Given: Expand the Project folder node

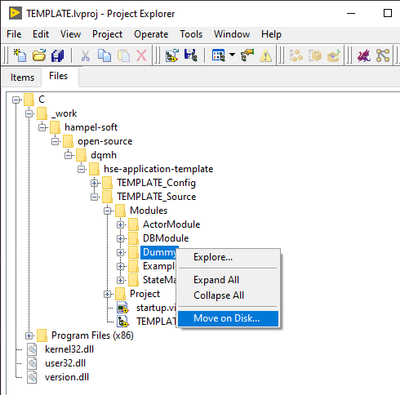Looking at the screenshot, I should 108,294.
